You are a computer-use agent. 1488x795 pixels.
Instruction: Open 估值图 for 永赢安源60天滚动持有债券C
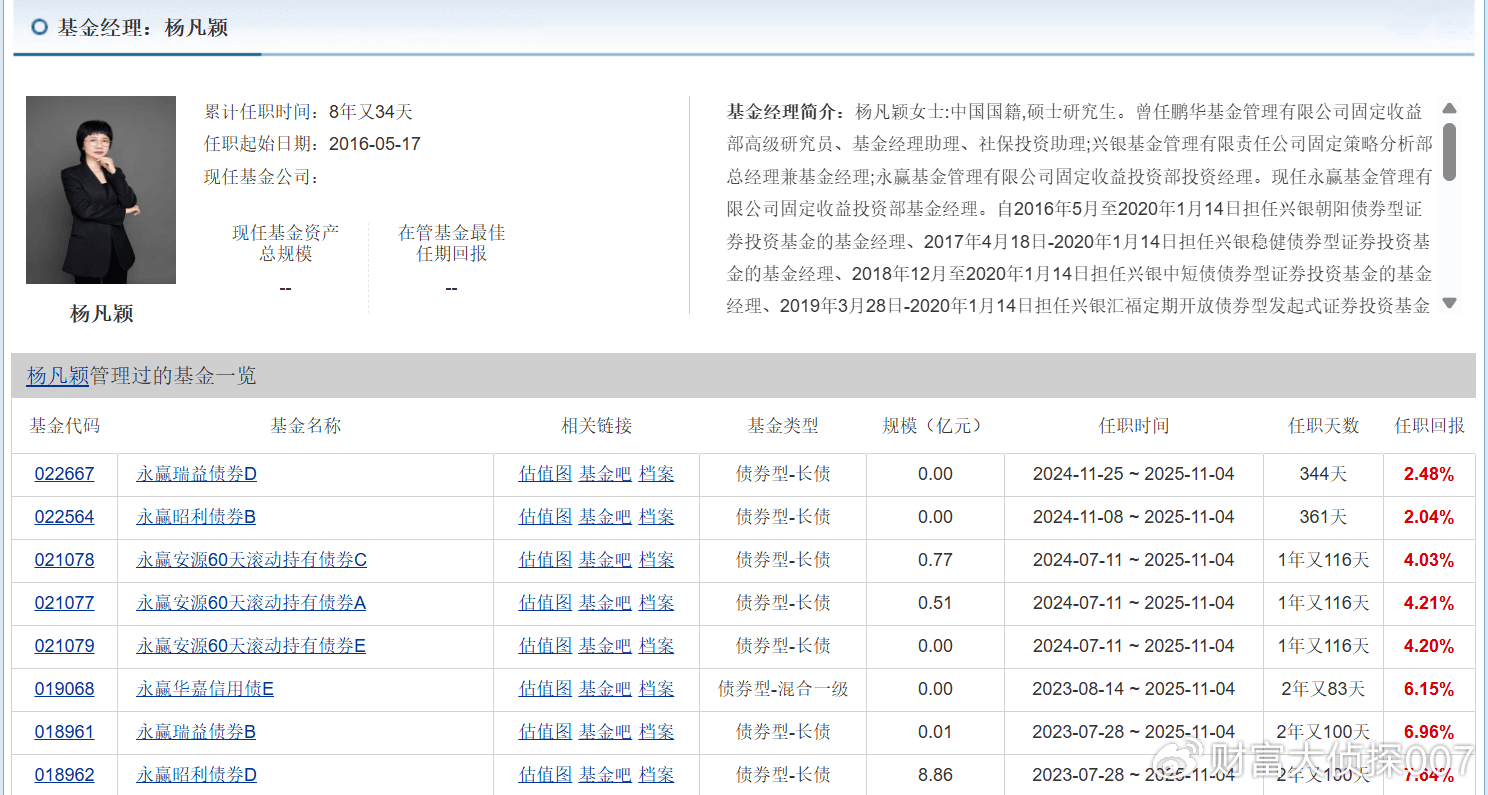pyautogui.click(x=545, y=560)
